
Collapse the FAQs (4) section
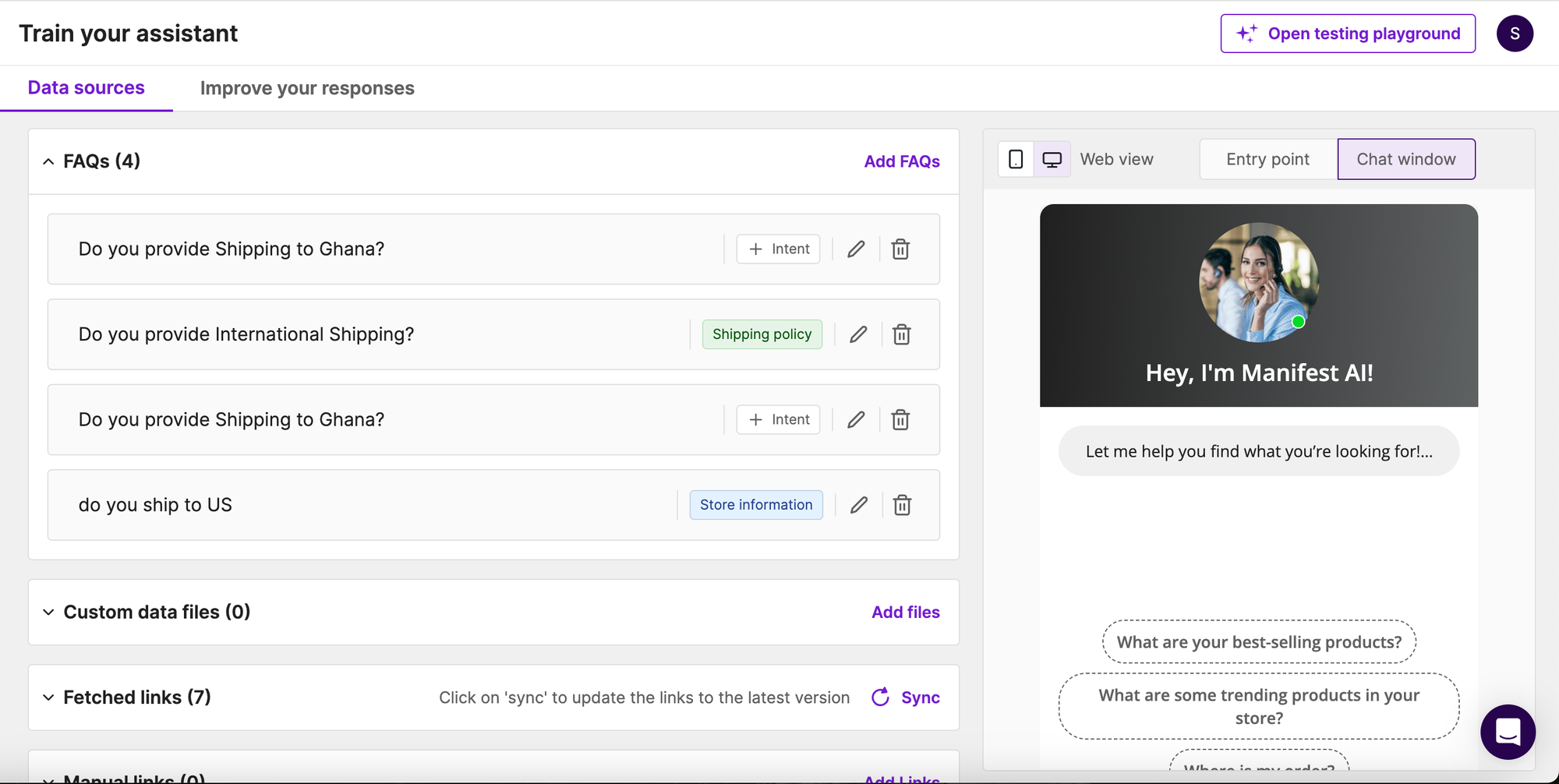(48, 161)
